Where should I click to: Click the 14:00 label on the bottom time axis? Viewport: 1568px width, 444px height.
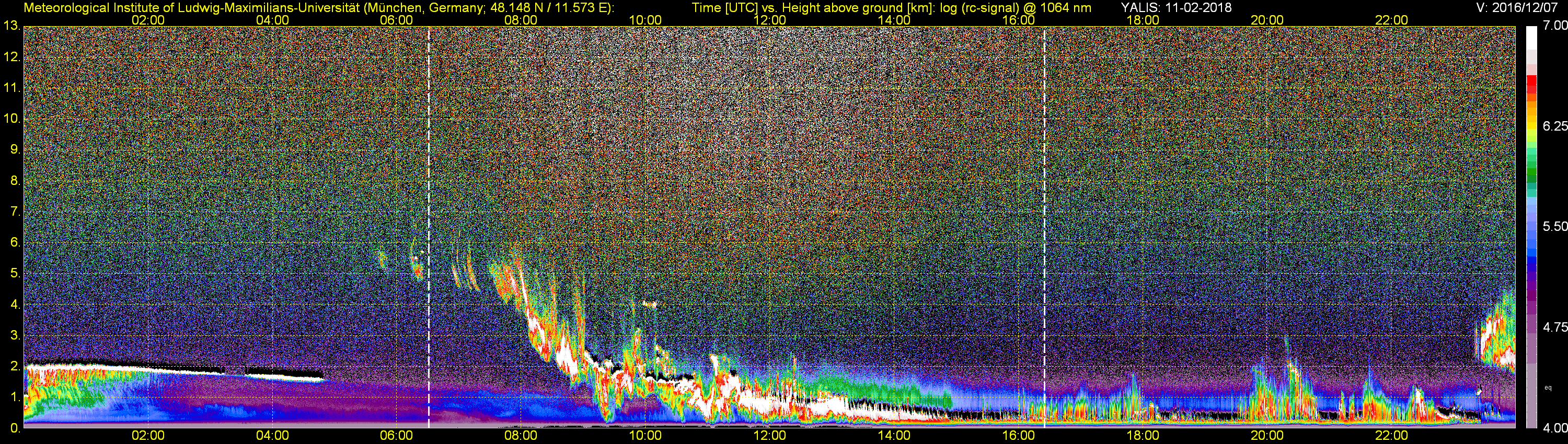click(x=894, y=436)
